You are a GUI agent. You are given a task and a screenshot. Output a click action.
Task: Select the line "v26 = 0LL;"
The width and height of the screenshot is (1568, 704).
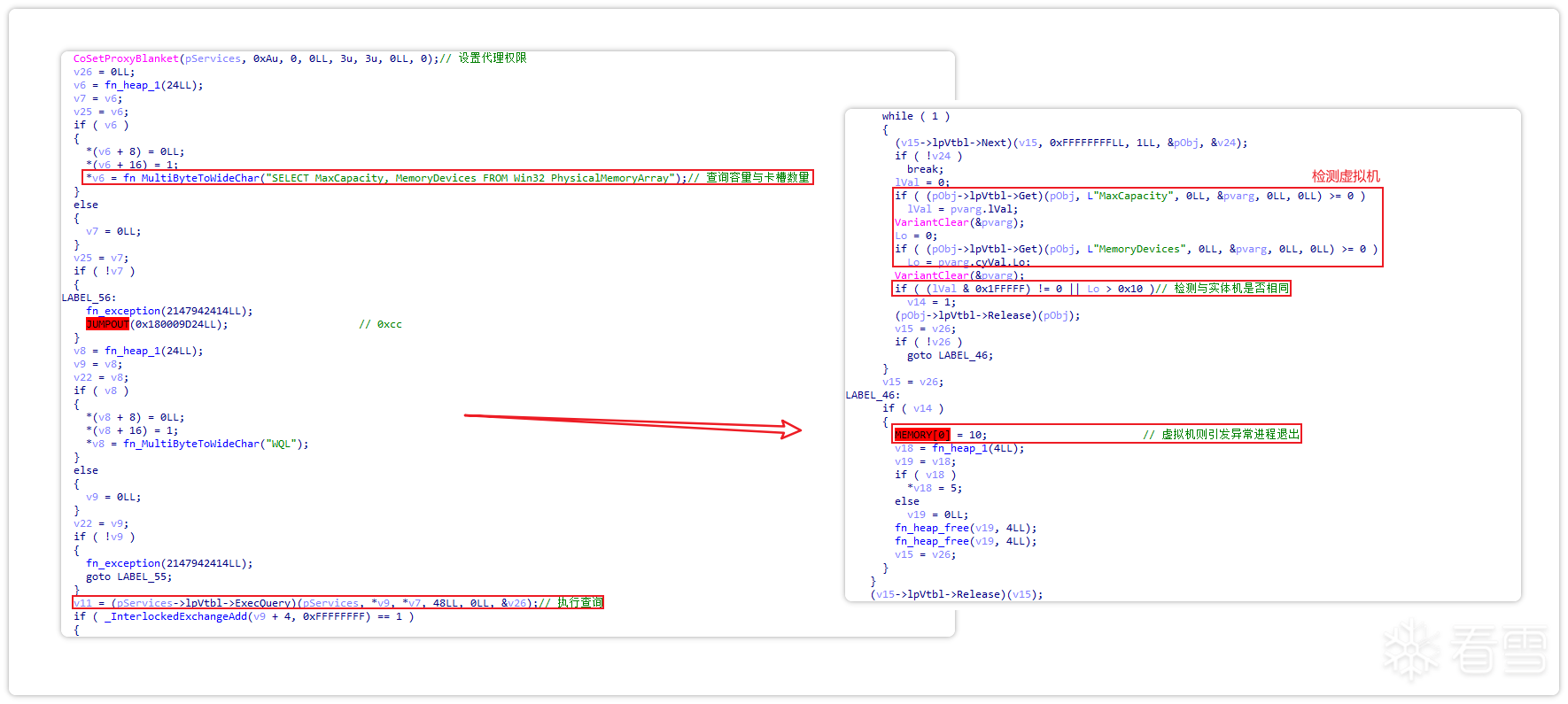(104, 72)
